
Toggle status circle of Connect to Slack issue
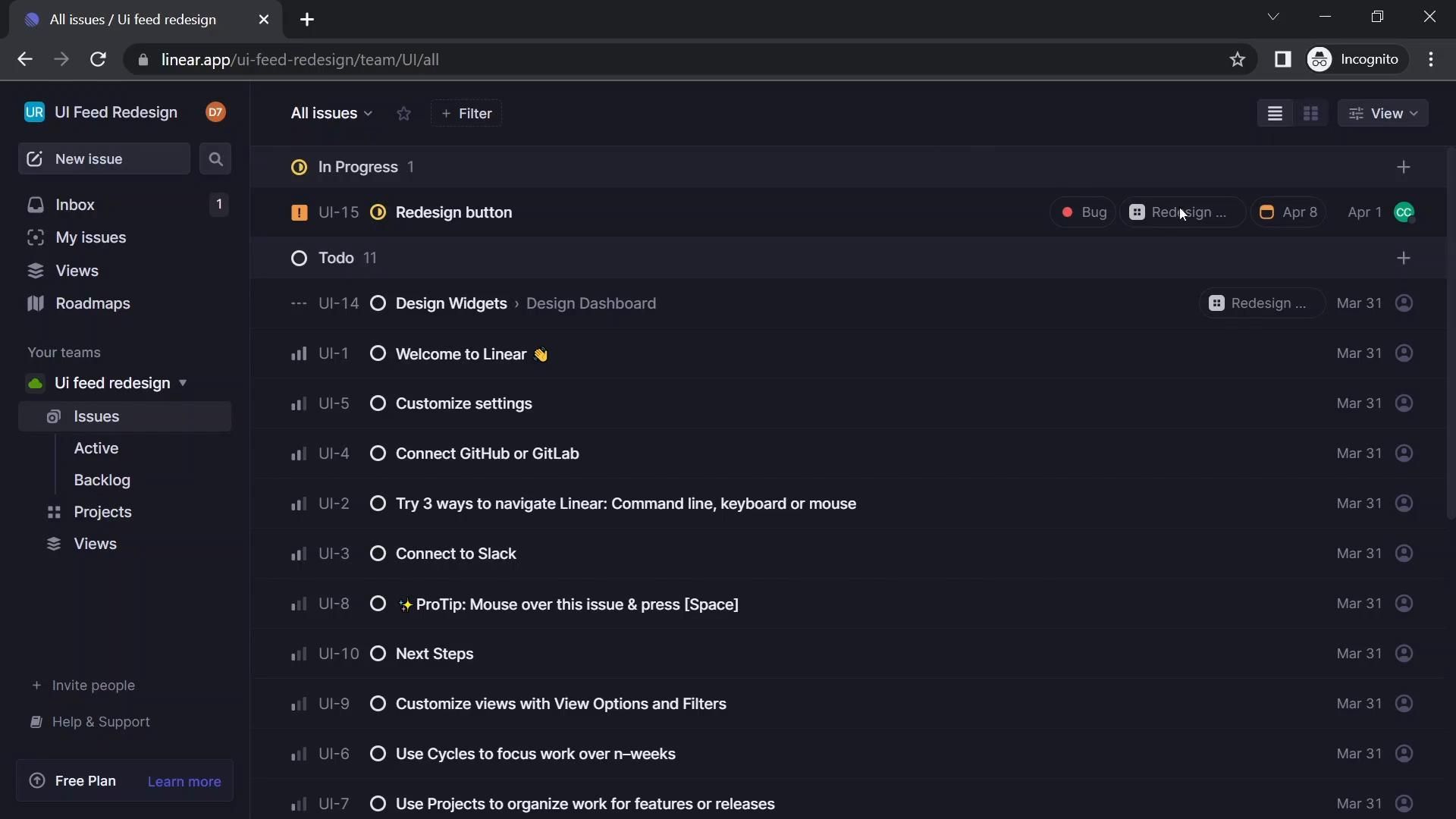(x=378, y=554)
